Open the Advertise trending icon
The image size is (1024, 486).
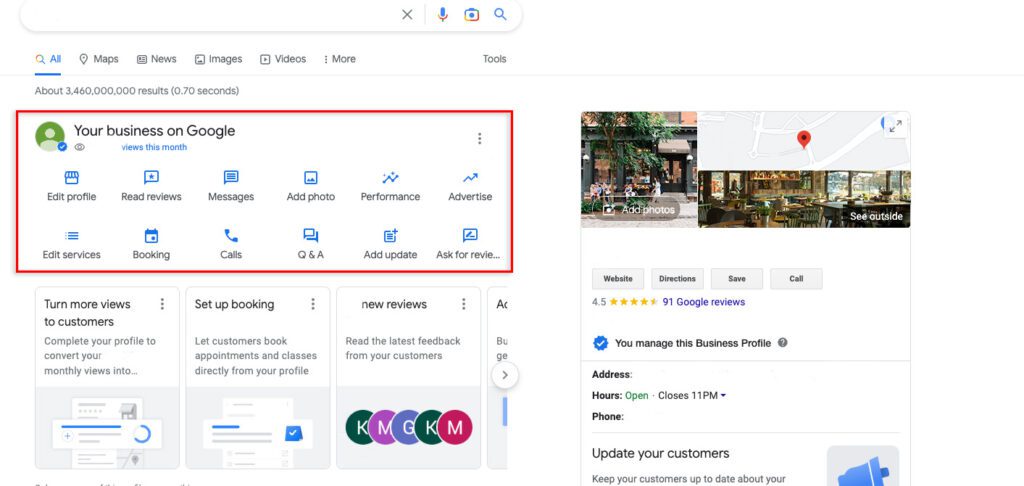(x=470, y=178)
